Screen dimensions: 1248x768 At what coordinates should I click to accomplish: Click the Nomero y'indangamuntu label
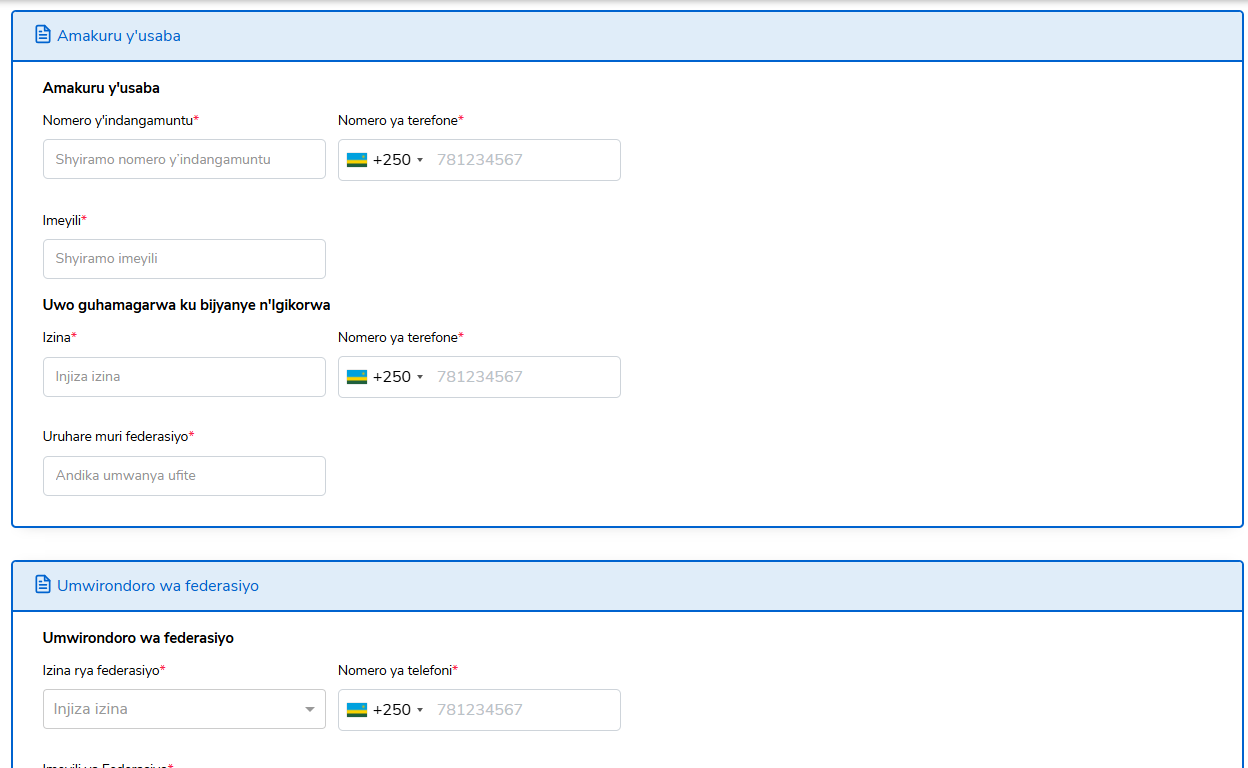tap(121, 120)
